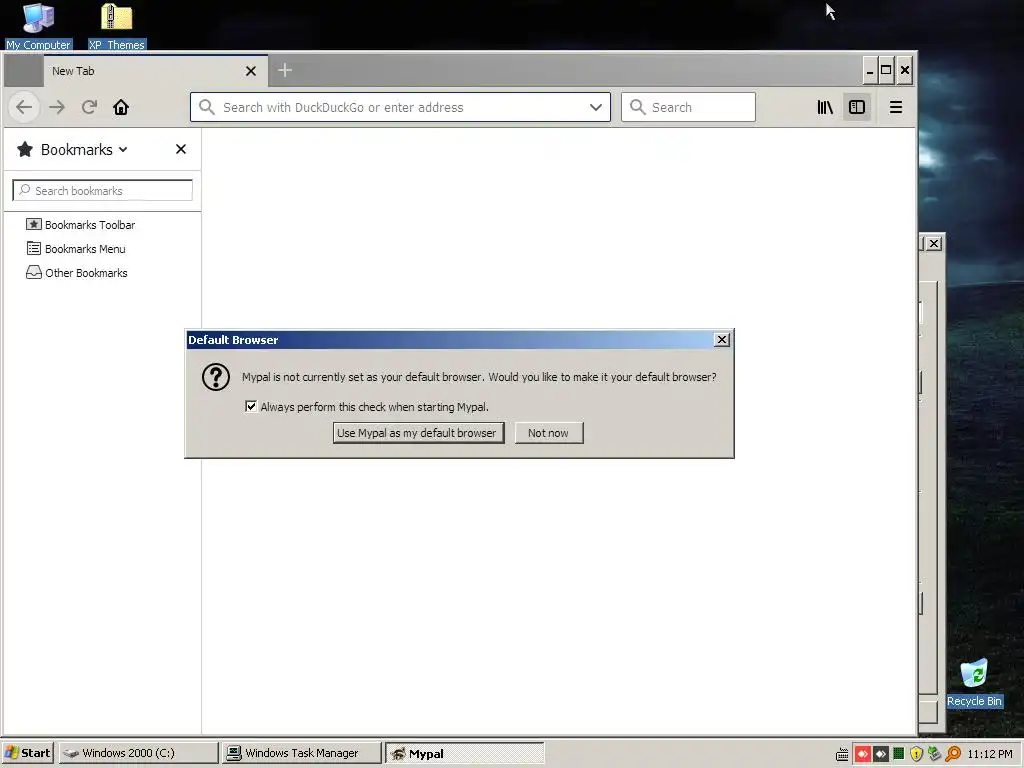Click the yellow security shield tray icon

click(916, 754)
